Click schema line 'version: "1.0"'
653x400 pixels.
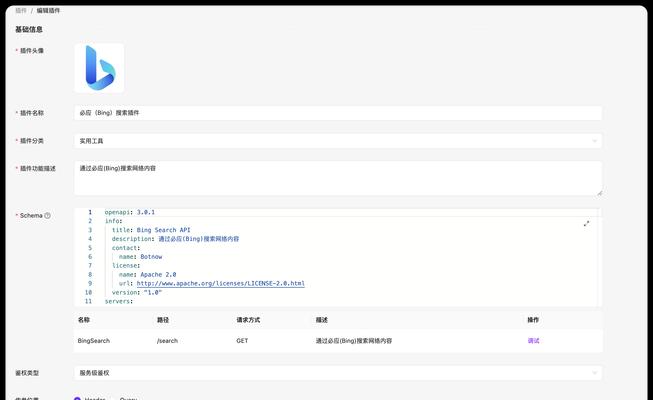pyautogui.click(x=137, y=292)
